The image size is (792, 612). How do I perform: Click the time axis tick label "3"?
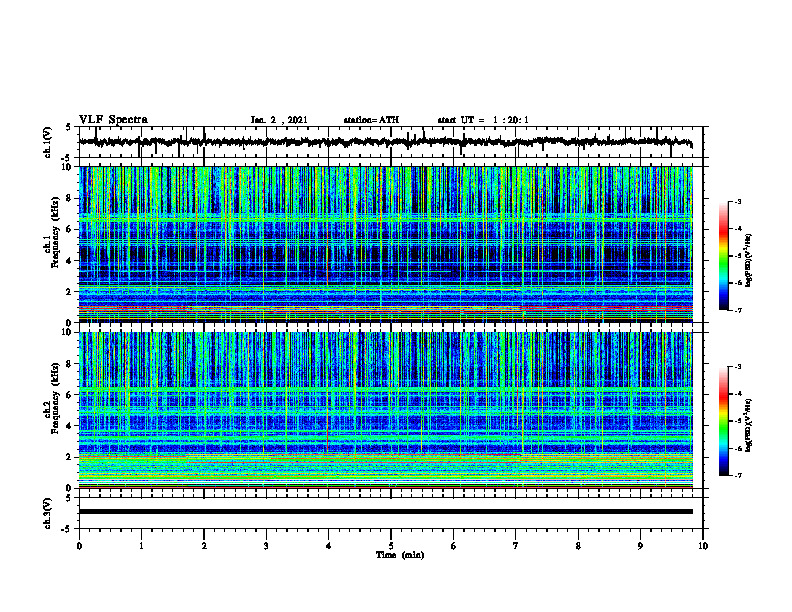(x=266, y=546)
